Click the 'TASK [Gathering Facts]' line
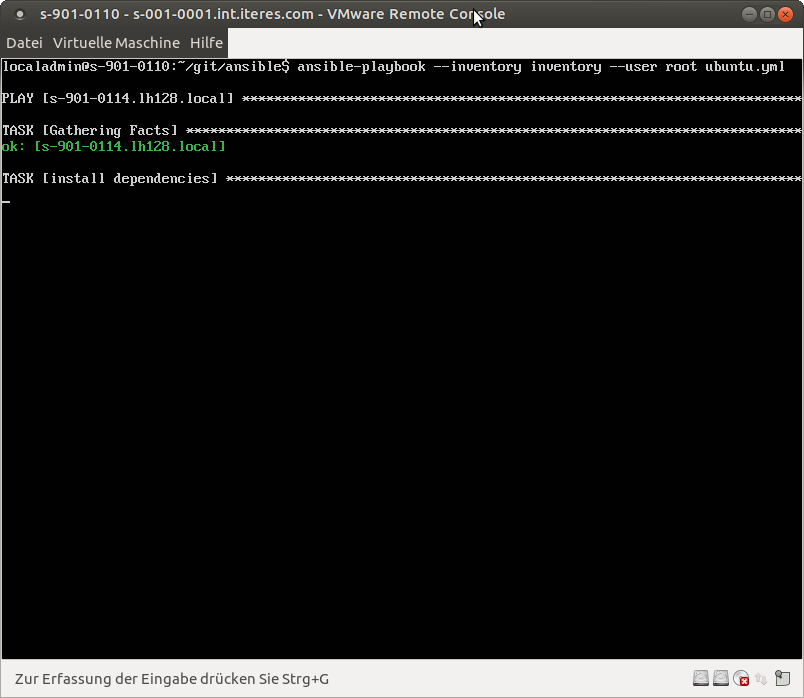The width and height of the screenshot is (804, 698). (x=402, y=130)
